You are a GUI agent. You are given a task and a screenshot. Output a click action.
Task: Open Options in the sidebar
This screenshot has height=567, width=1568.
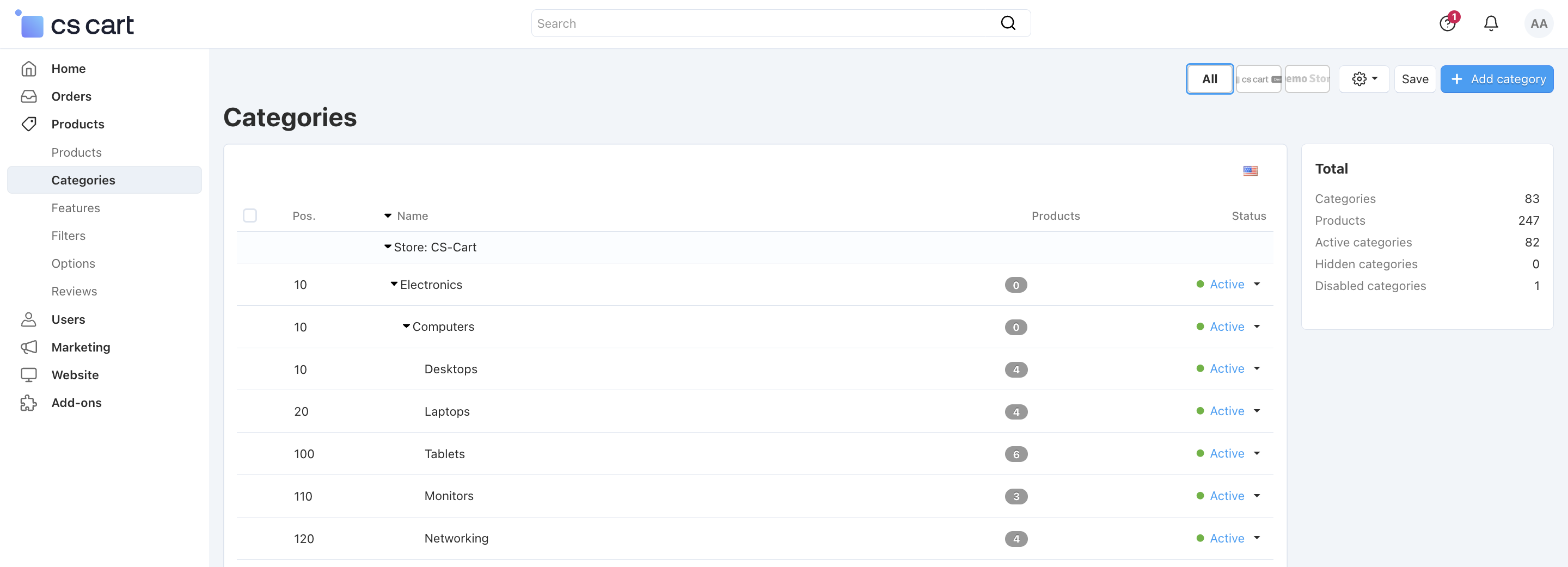(73, 263)
